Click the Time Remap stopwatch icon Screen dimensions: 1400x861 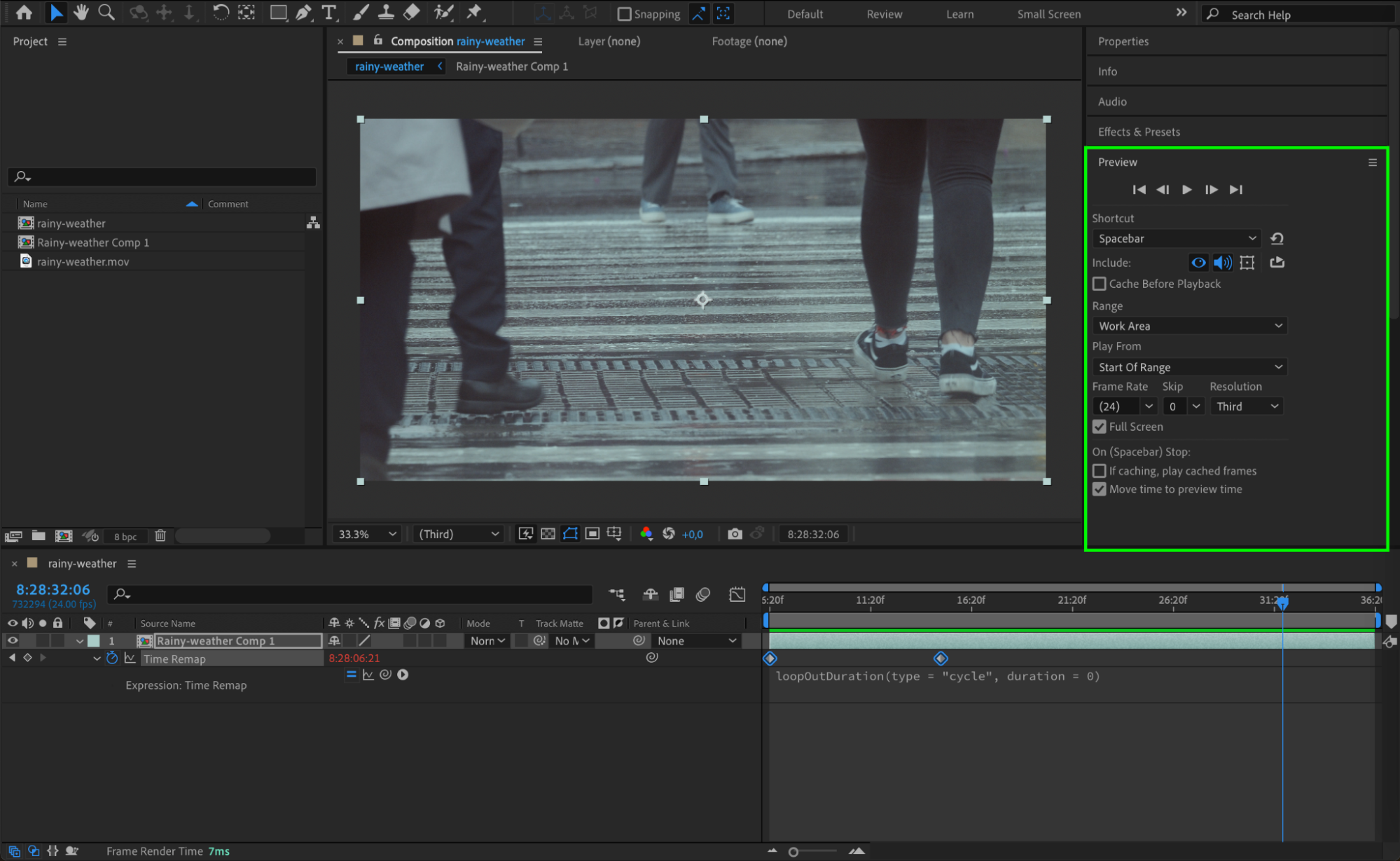tap(112, 658)
